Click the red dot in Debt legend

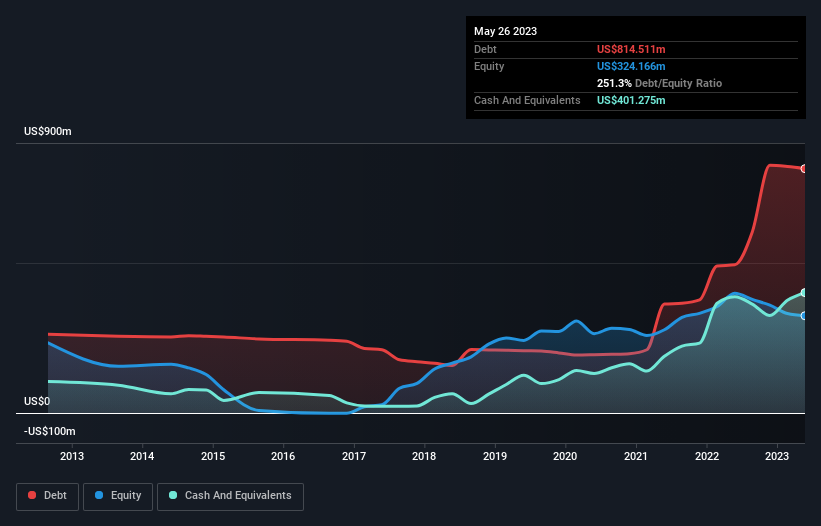coord(32,495)
